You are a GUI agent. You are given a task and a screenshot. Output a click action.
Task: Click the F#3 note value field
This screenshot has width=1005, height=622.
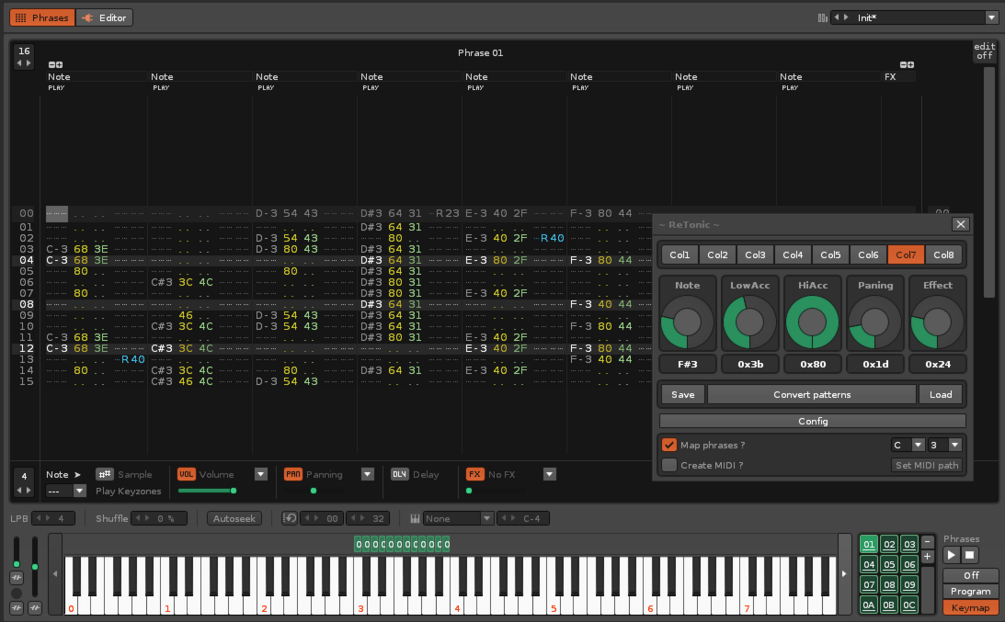click(687, 364)
